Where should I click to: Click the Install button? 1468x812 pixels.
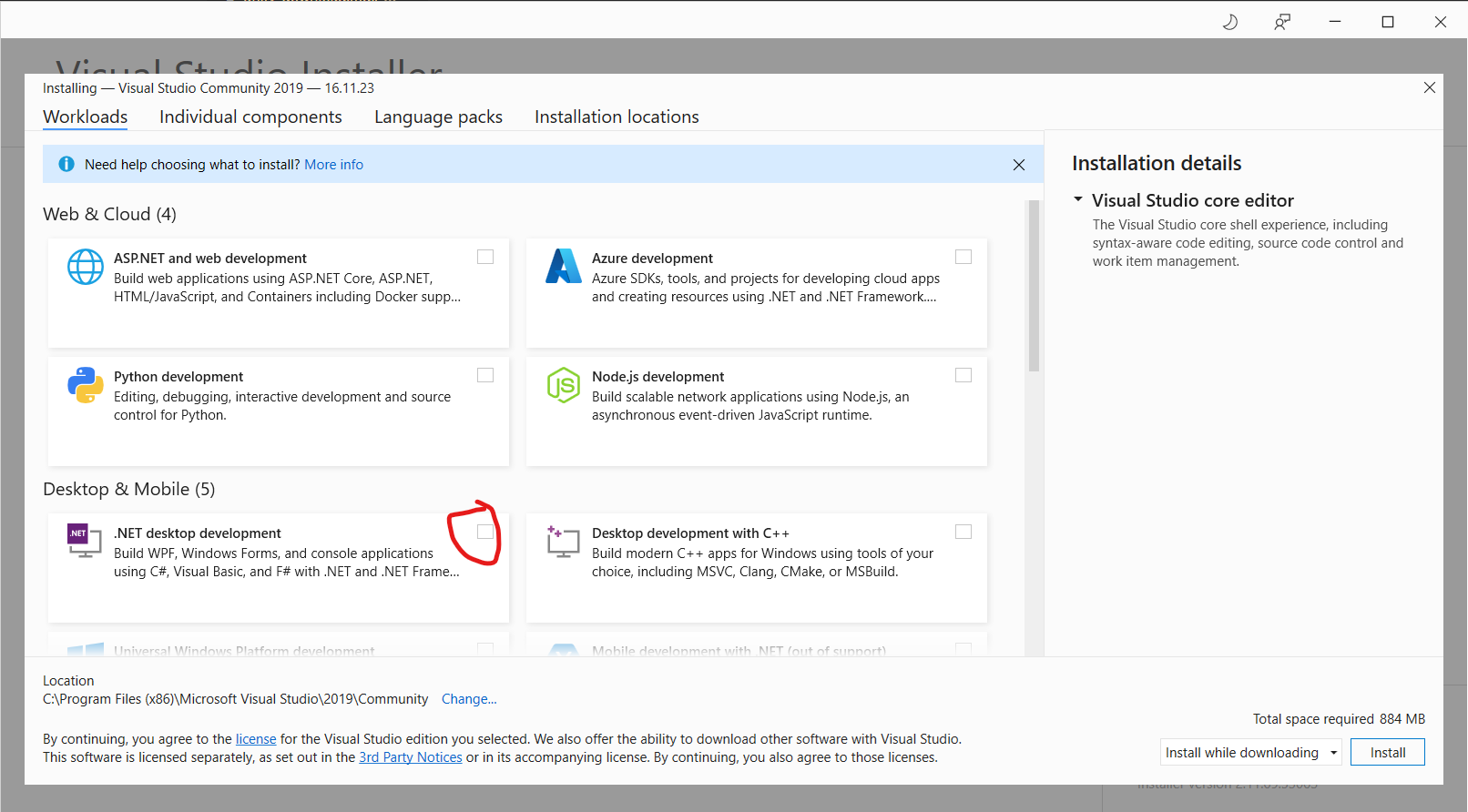point(1388,753)
